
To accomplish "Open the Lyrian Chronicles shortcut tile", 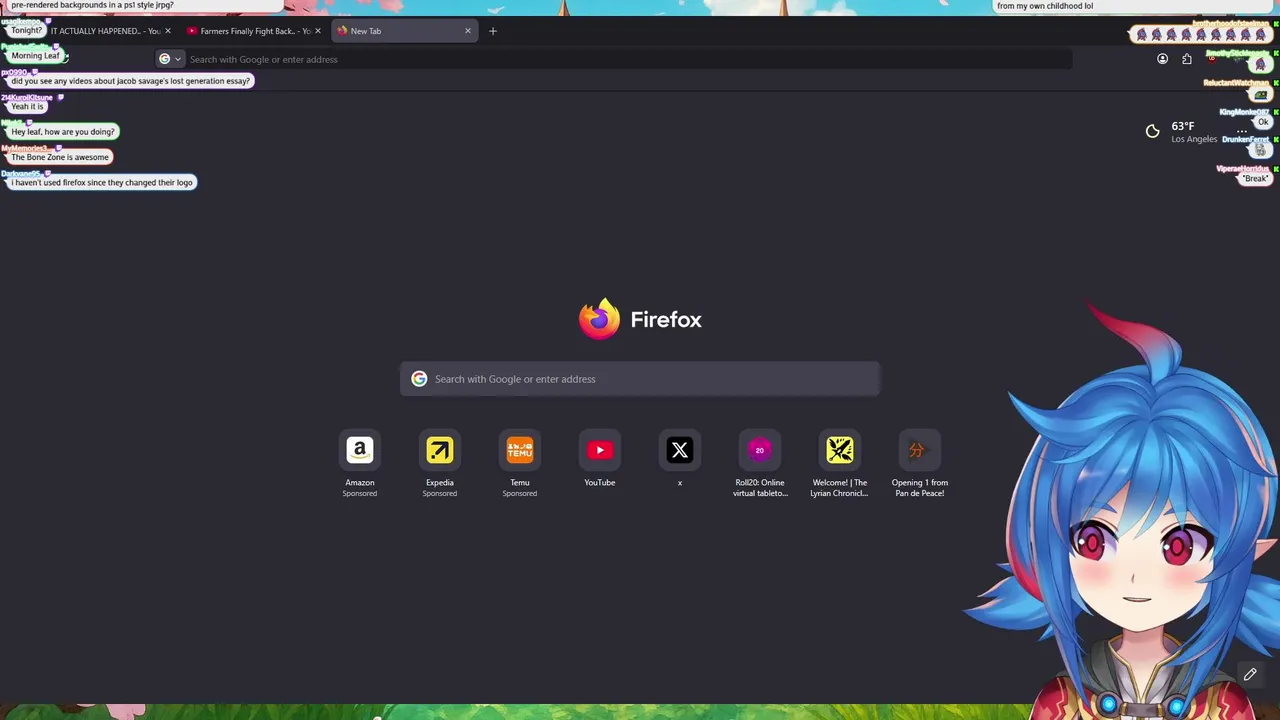I will pyautogui.click(x=840, y=450).
